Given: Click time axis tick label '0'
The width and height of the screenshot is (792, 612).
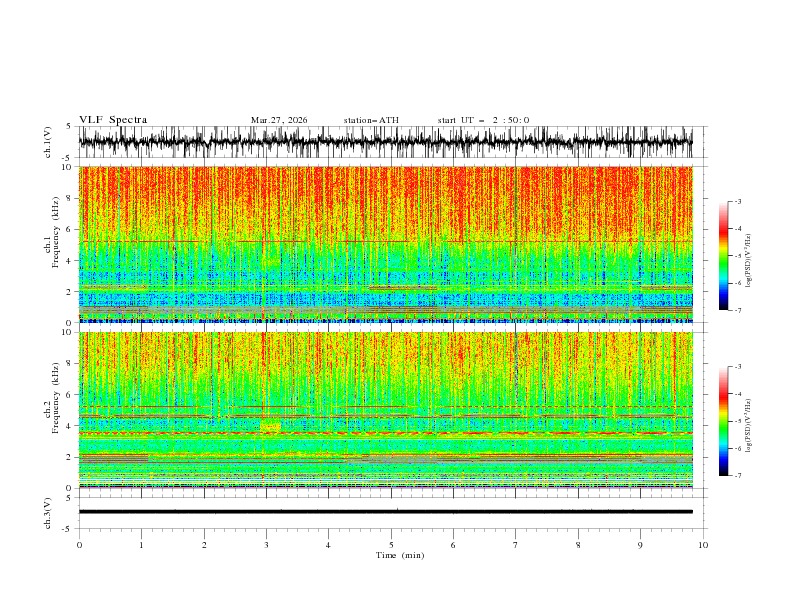Looking at the screenshot, I should [79, 545].
